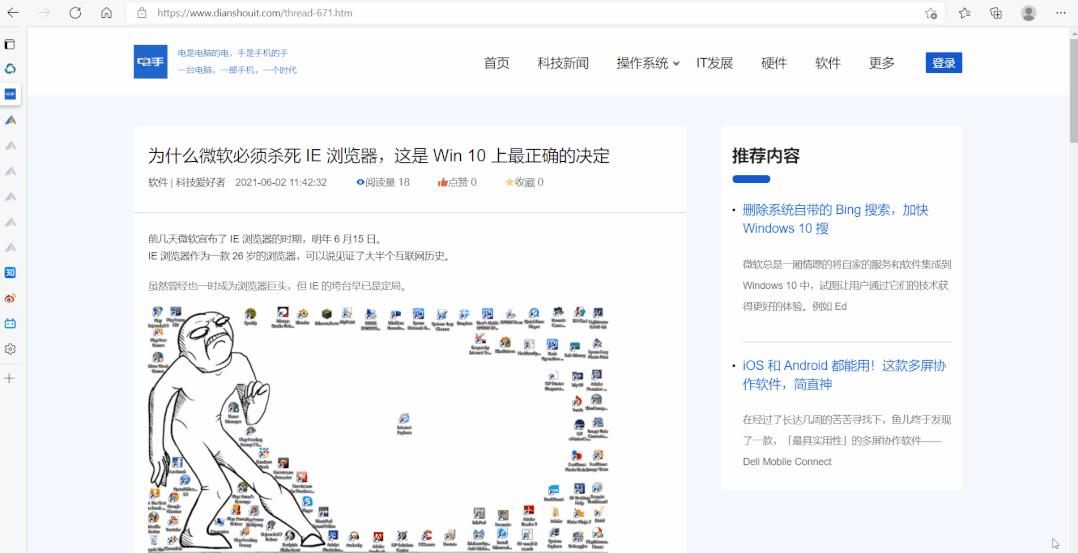Open the user profile menu
Screen dimensions: 1078x553
point(1028,13)
